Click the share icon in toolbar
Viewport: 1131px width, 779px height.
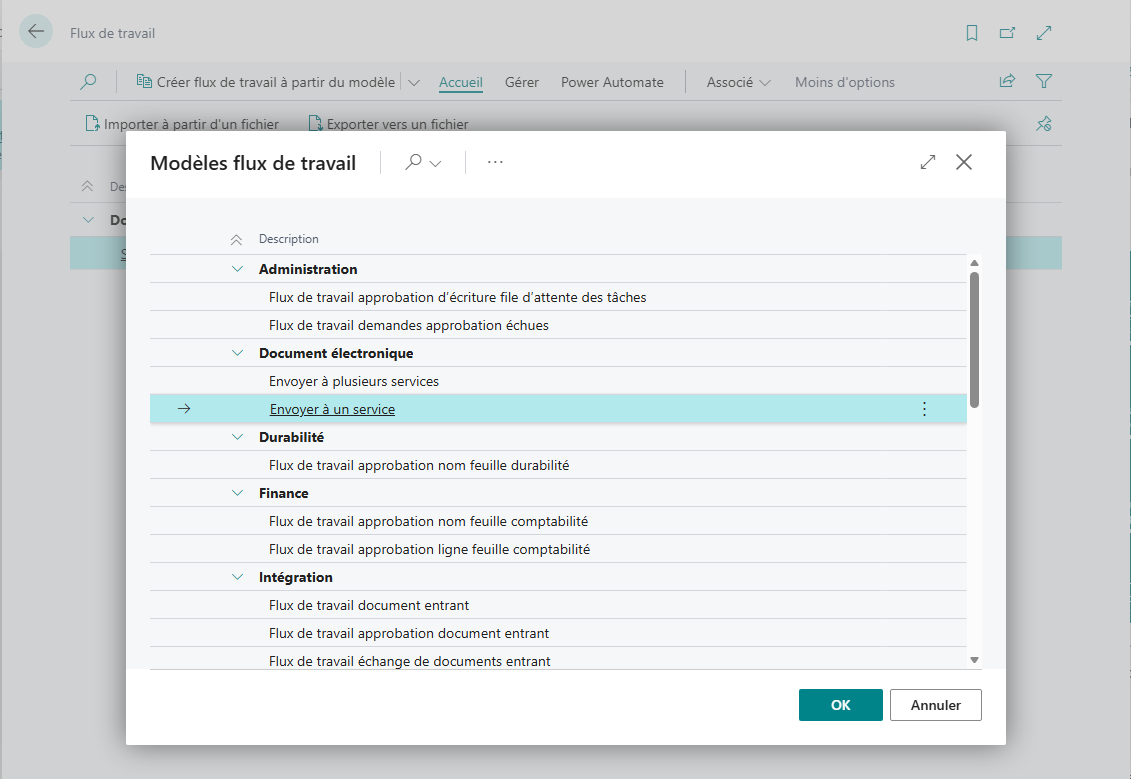coord(1007,82)
